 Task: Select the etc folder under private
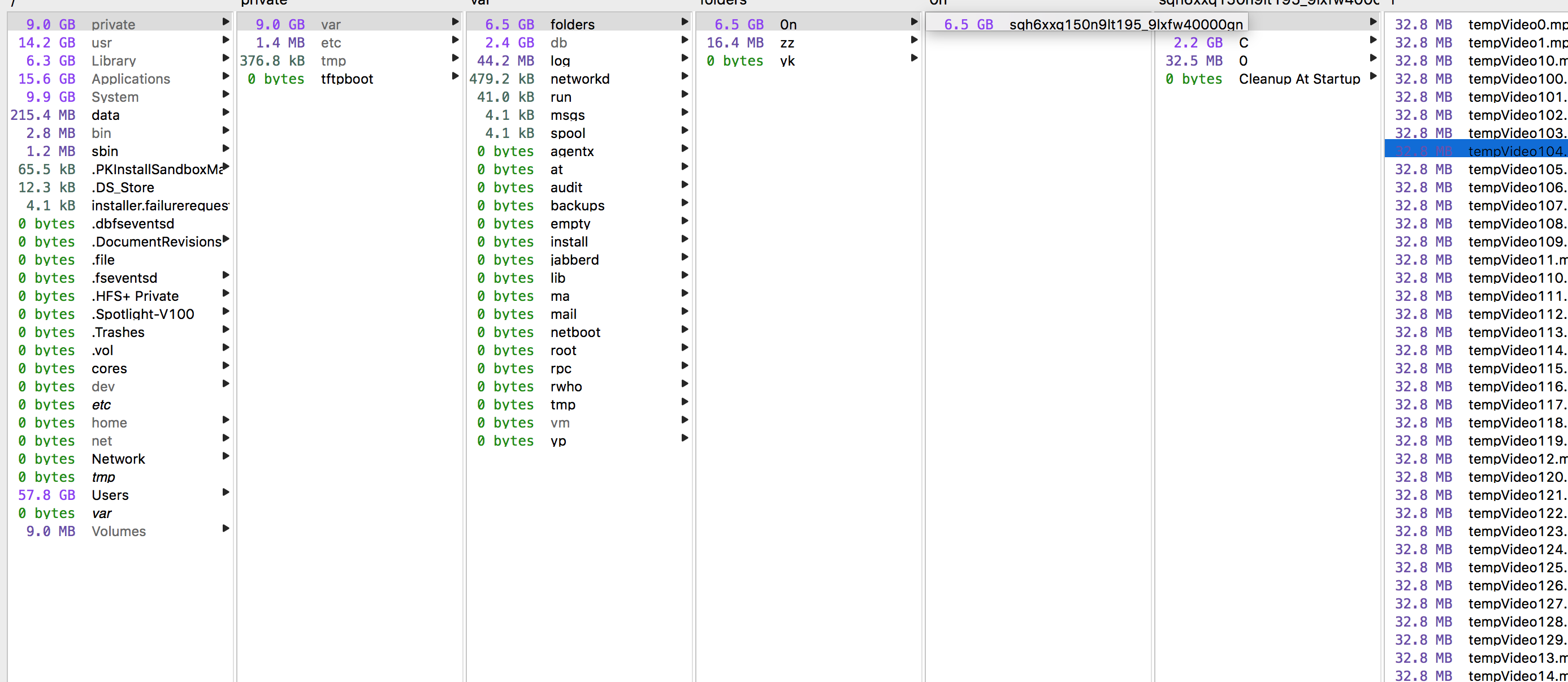(x=331, y=42)
